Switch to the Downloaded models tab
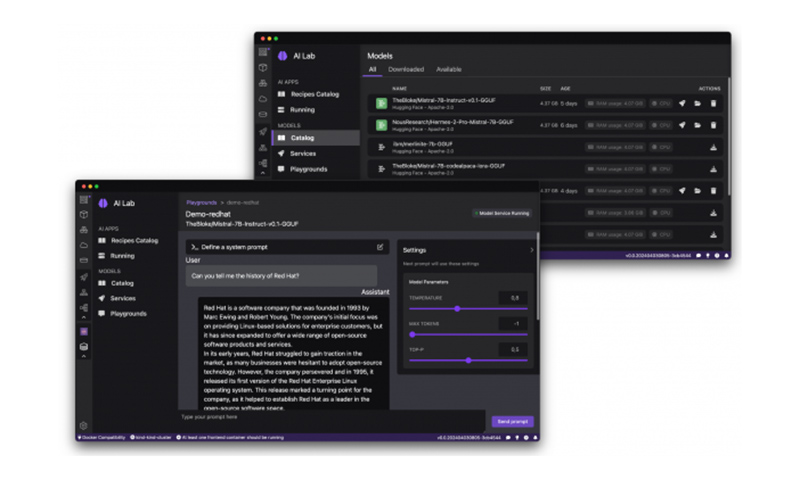Viewport: 800px width, 480px height. click(406, 69)
